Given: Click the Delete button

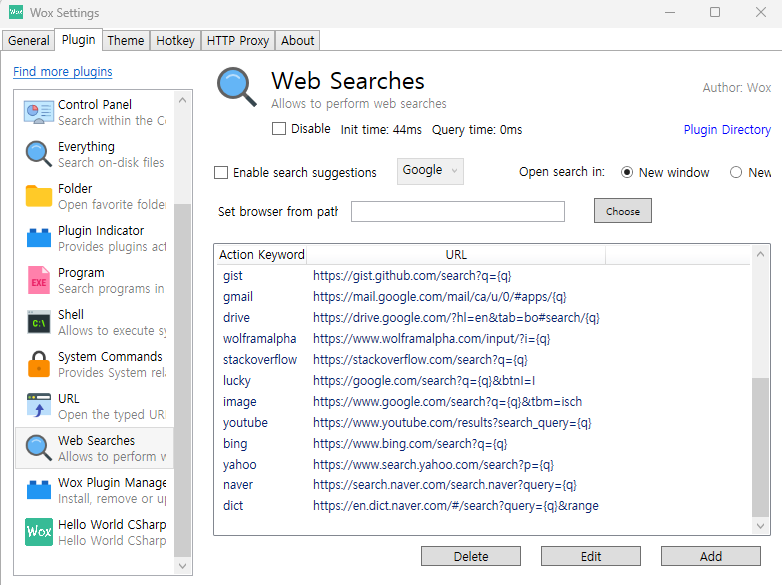Looking at the screenshot, I should (471, 556).
